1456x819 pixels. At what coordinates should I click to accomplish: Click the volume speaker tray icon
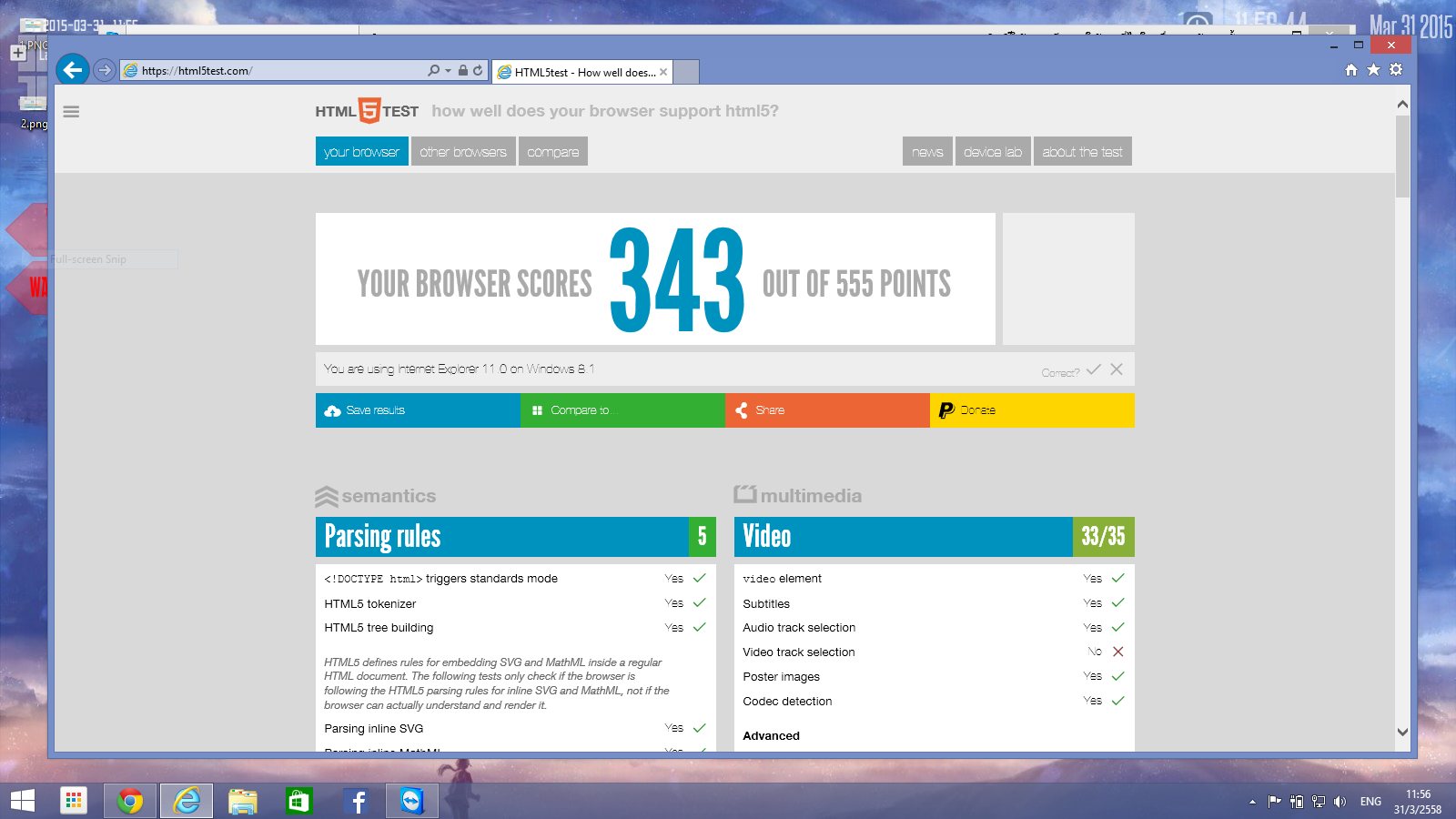coord(1340,802)
